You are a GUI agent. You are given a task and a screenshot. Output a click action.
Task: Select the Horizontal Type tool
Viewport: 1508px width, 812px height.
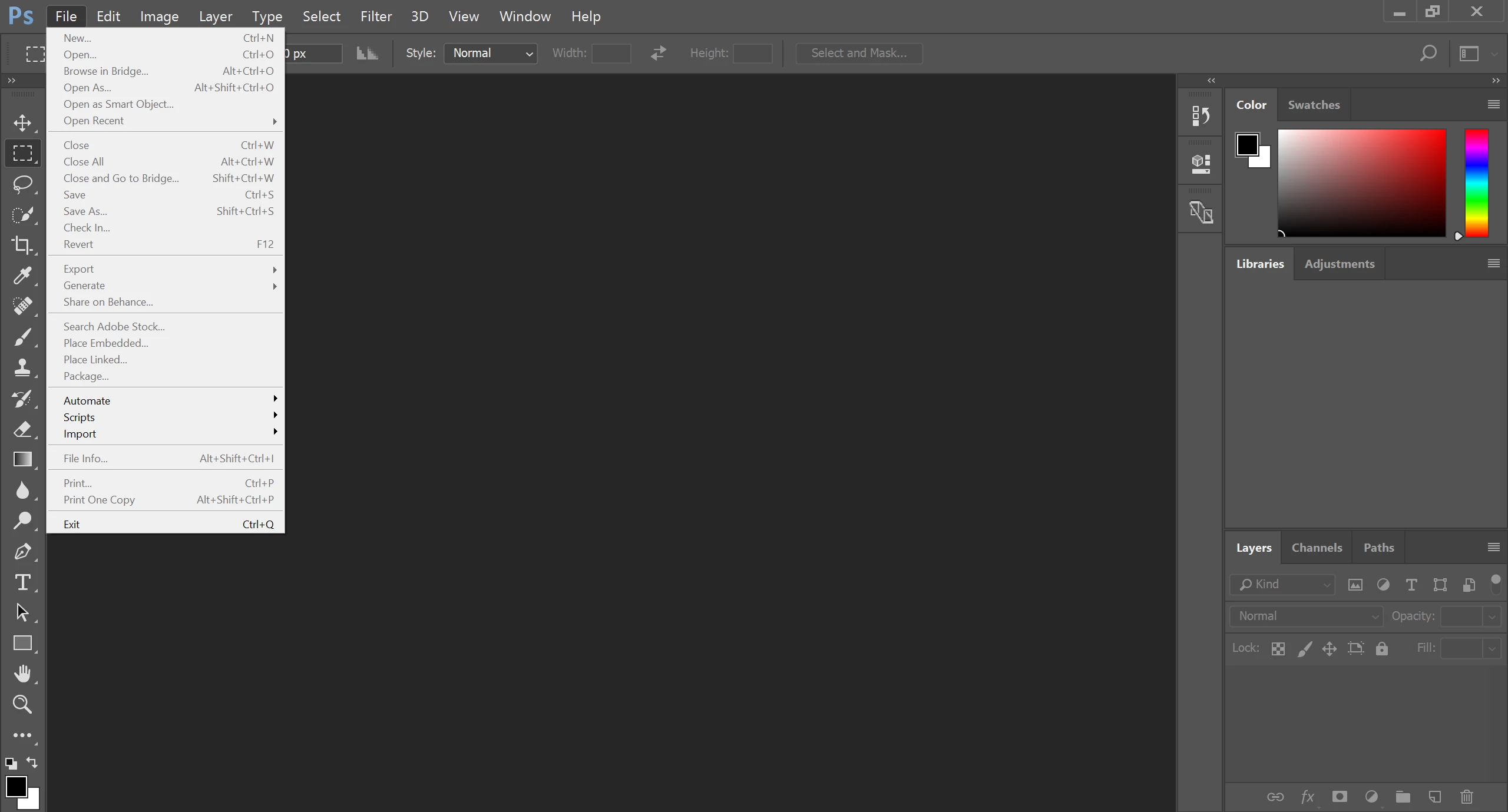[22, 582]
